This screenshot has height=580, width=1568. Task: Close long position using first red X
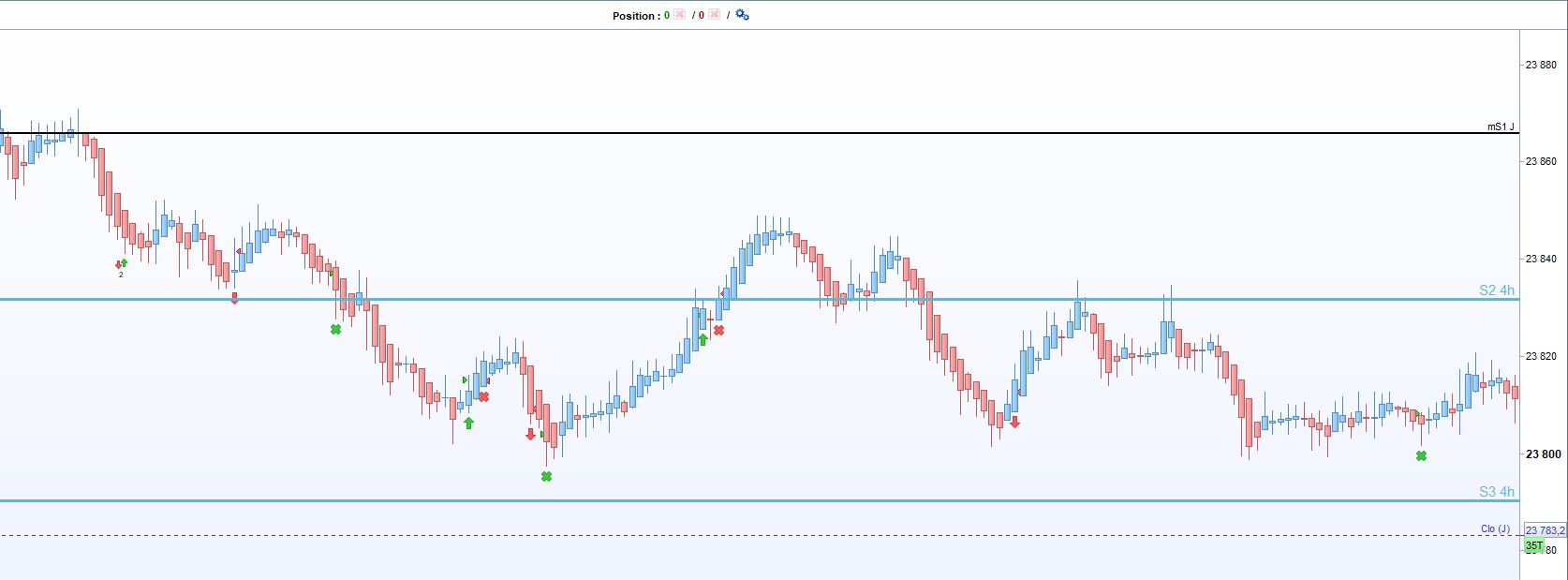pyautogui.click(x=680, y=15)
